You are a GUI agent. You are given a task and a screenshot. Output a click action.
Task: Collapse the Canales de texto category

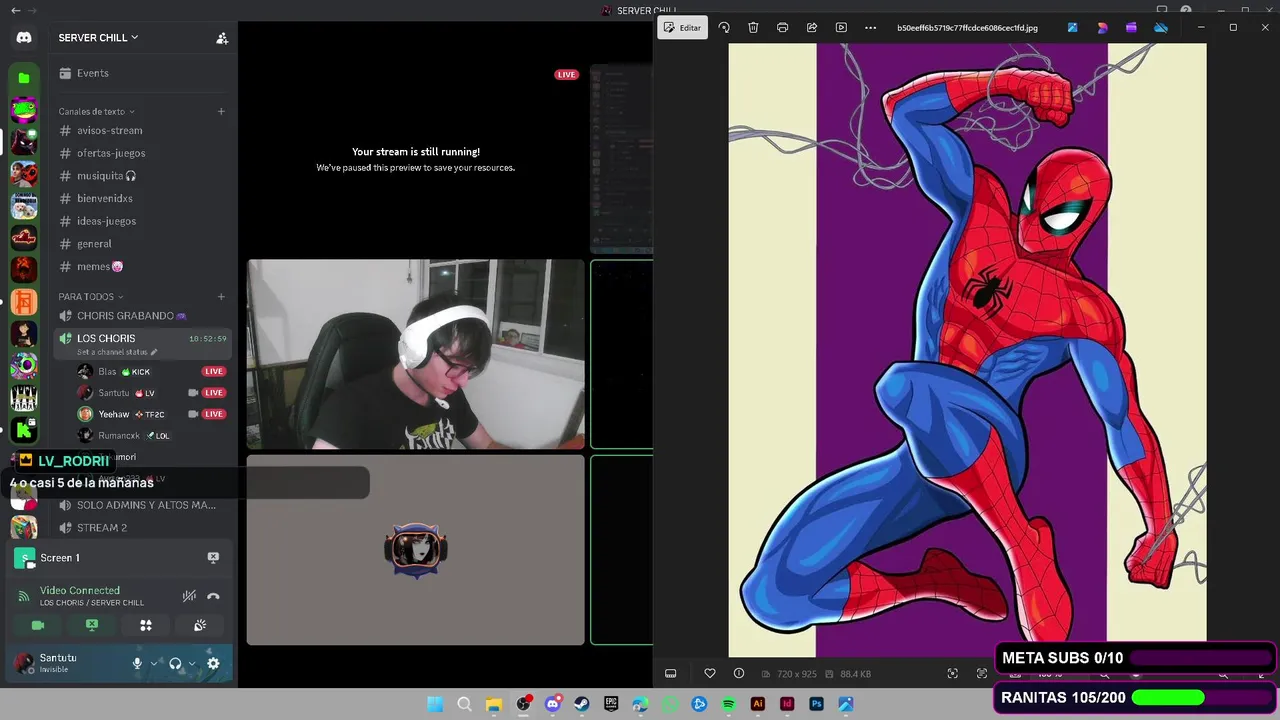pos(96,111)
